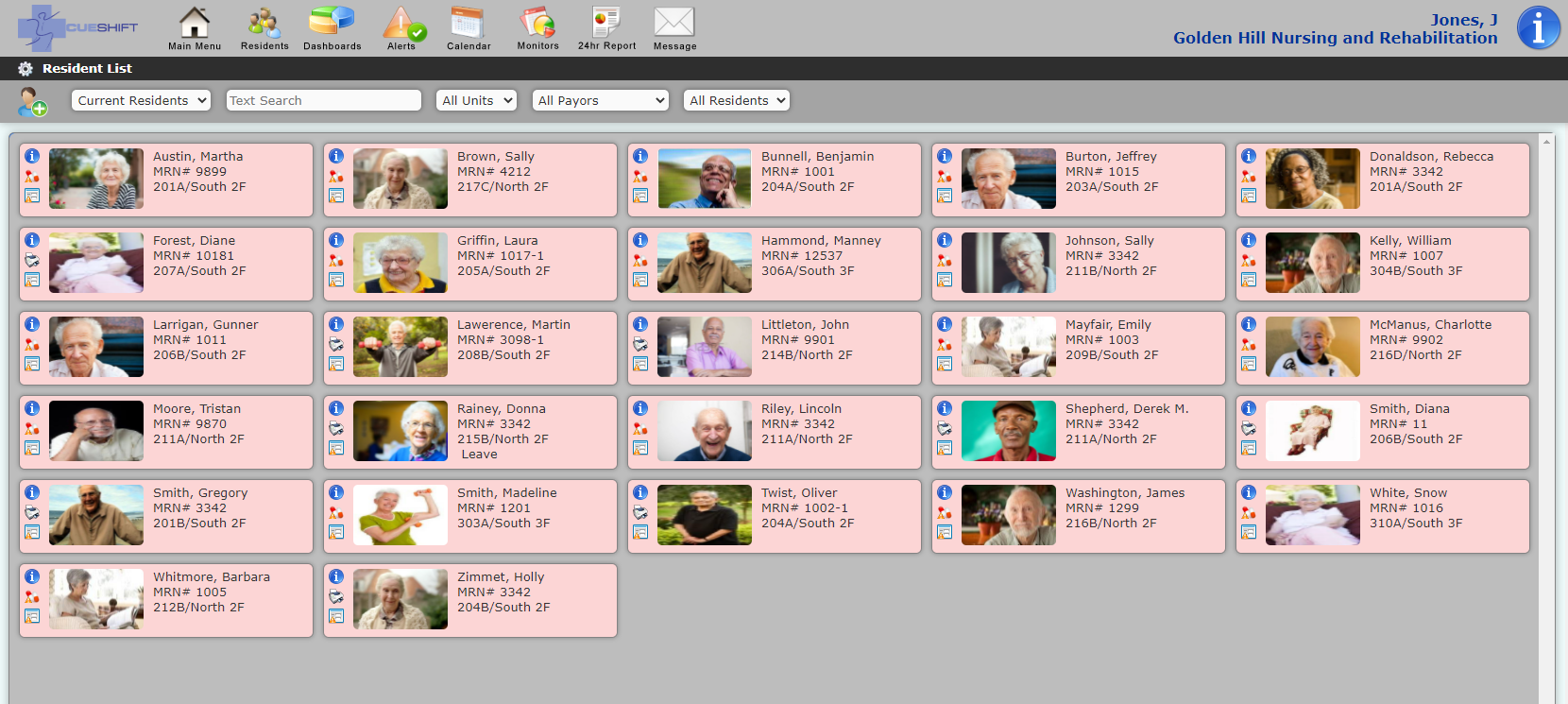Image resolution: width=1568 pixels, height=704 pixels.
Task: Click printer icon on Twist, Oliver card
Action: click(640, 512)
